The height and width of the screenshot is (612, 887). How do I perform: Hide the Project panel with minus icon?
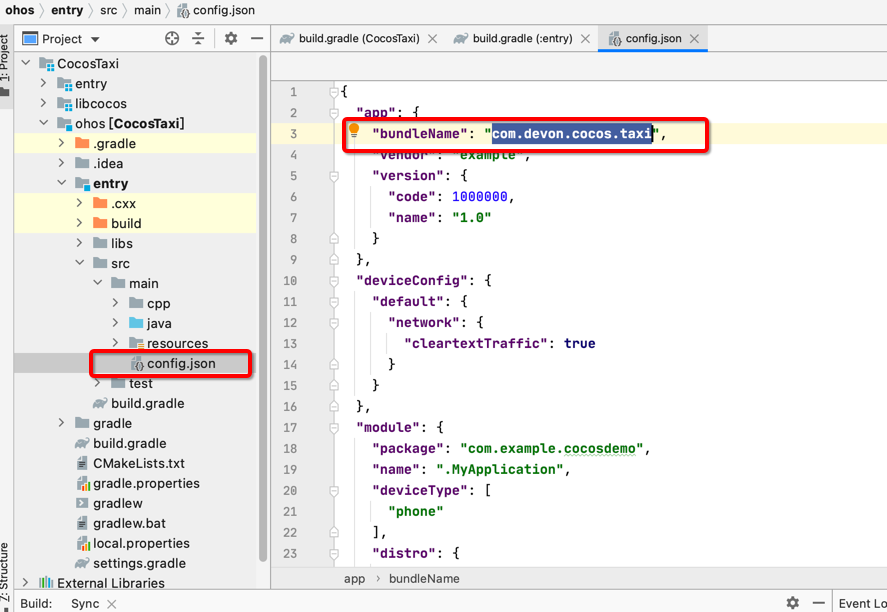[x=257, y=39]
